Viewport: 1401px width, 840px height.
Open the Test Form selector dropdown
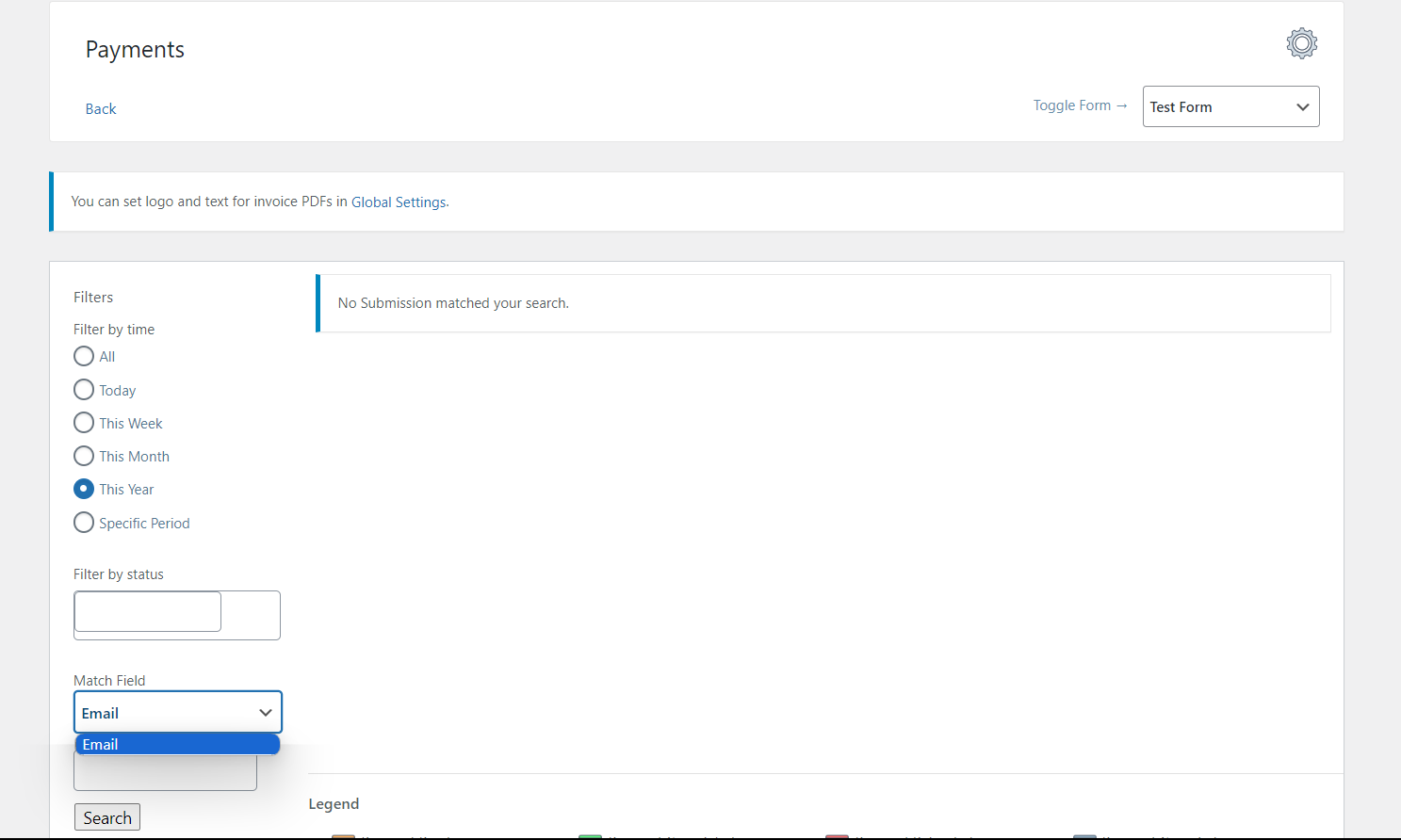click(x=1230, y=106)
